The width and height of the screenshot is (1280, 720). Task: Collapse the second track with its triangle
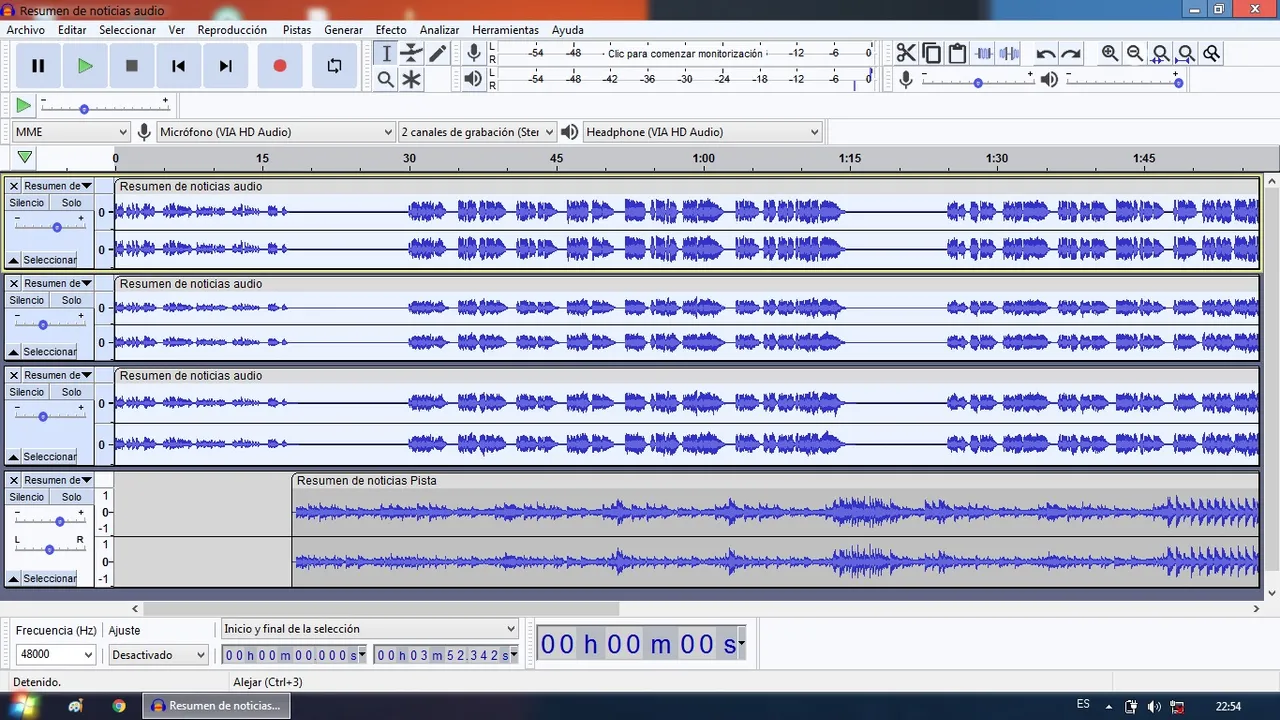pos(13,352)
